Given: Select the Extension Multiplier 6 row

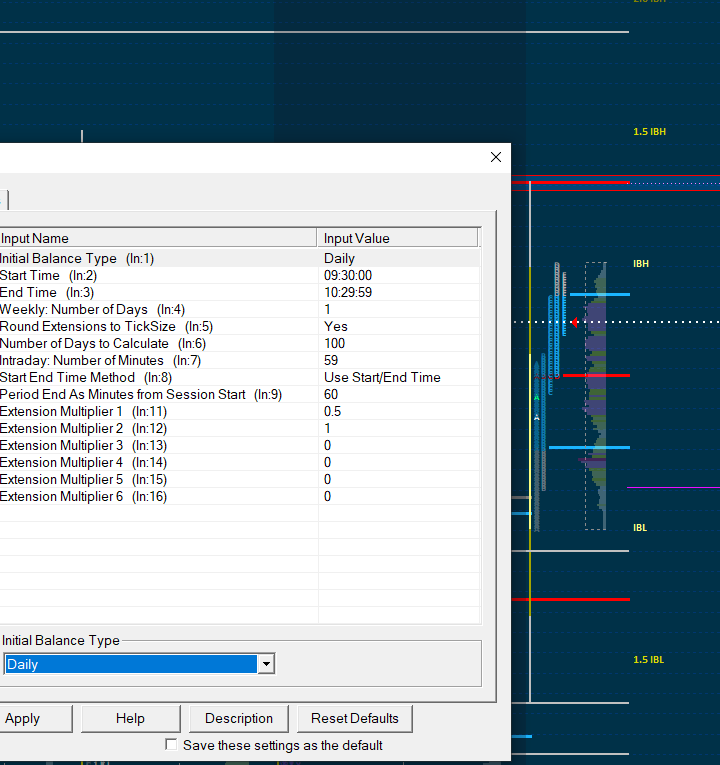Looking at the screenshot, I should 83,496.
